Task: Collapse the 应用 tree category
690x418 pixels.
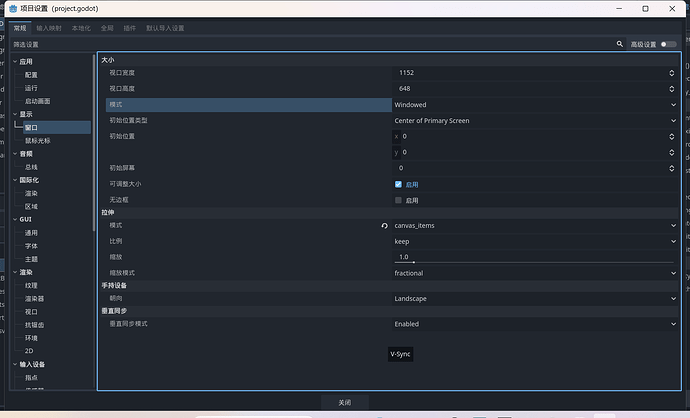Action: 15,62
